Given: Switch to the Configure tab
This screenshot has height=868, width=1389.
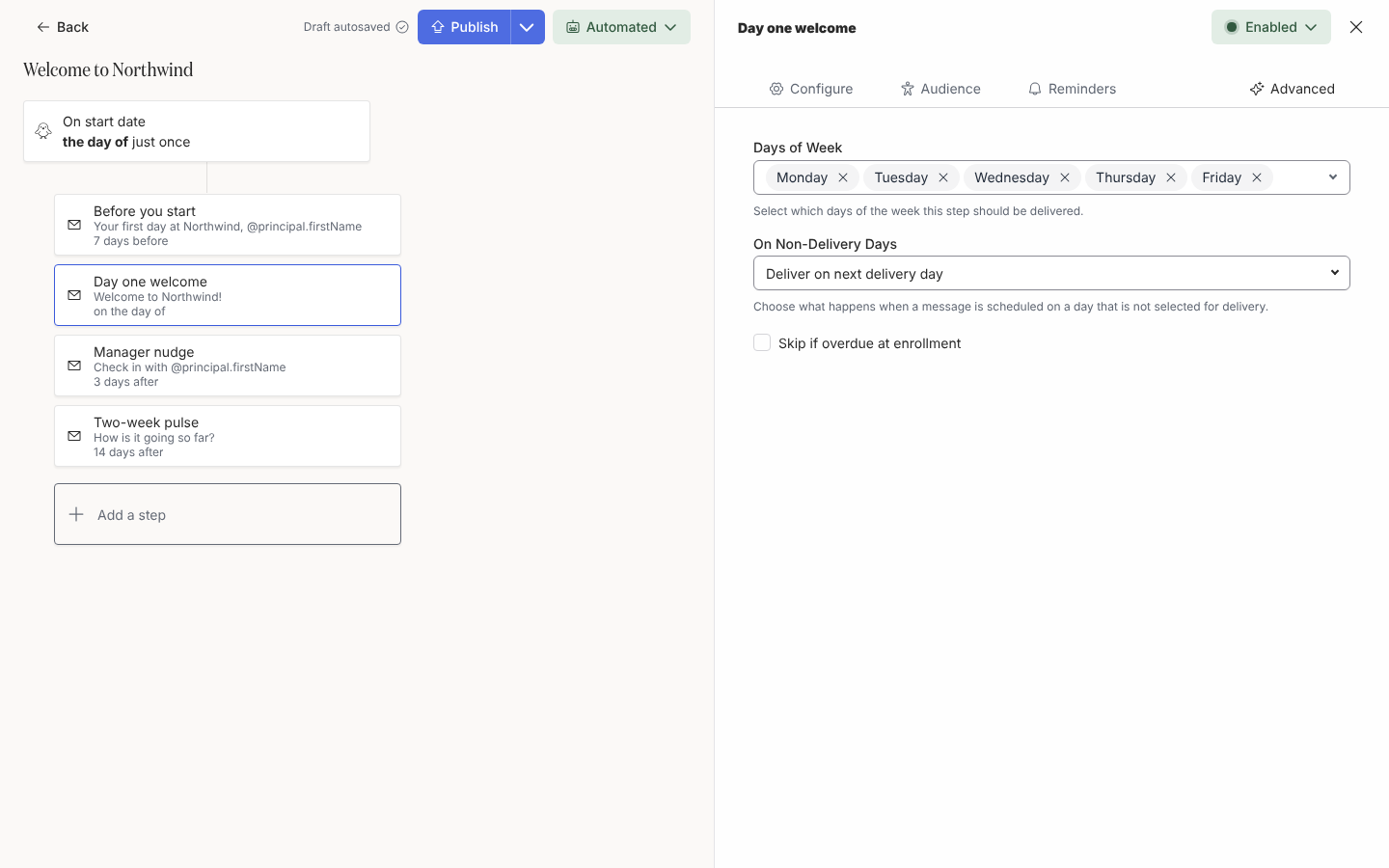Looking at the screenshot, I should (811, 89).
